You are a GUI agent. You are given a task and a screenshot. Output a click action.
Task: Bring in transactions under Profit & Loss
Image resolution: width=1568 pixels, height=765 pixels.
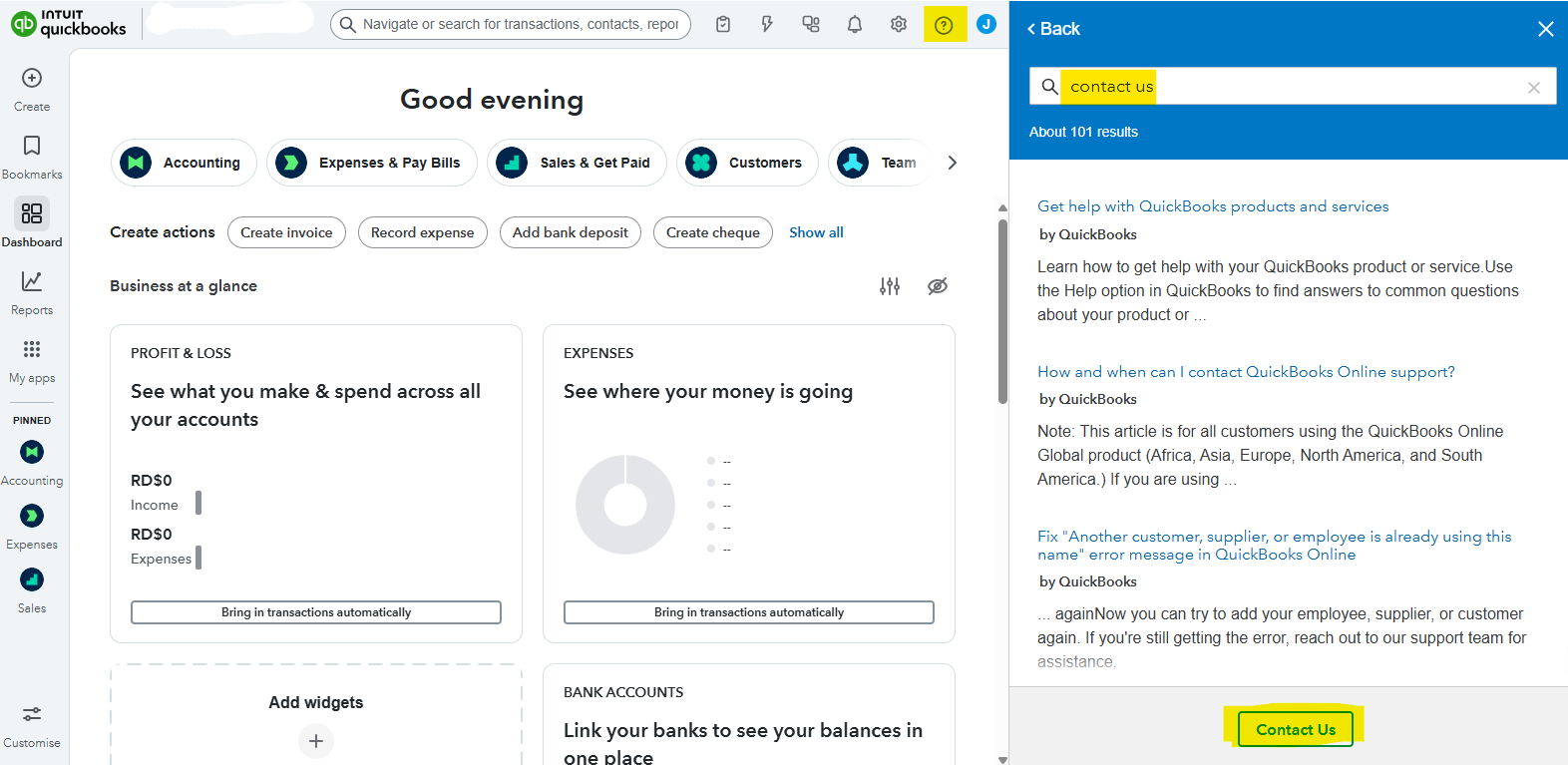[x=316, y=612]
